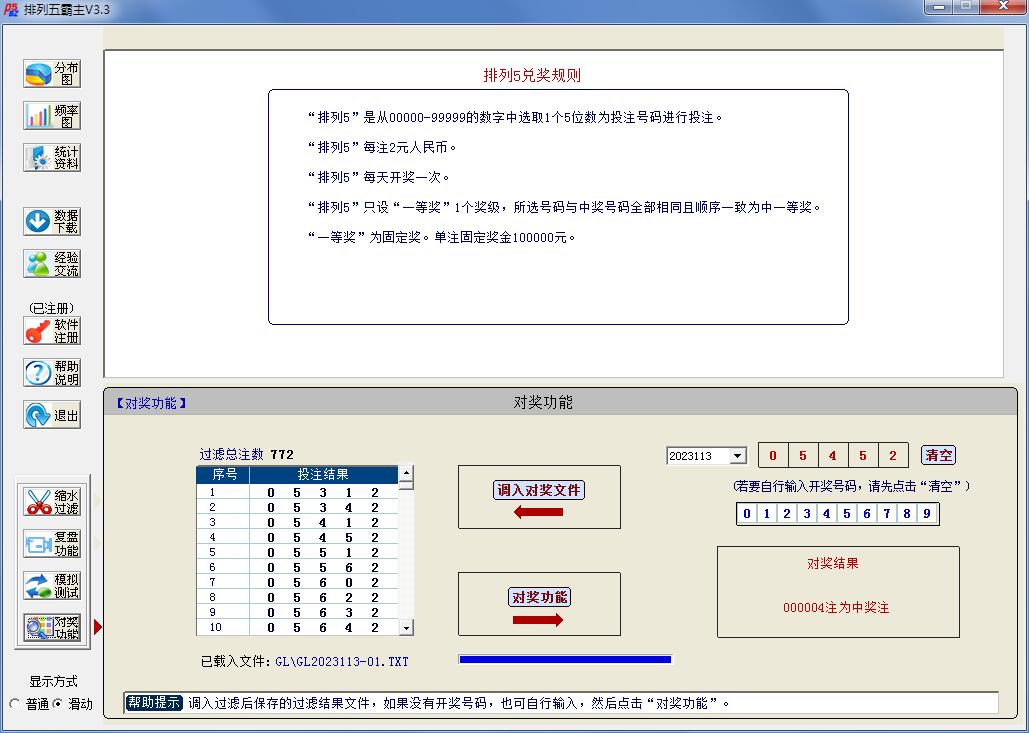
Task: Click the 数据下载 data download icon
Action: (x=50, y=221)
